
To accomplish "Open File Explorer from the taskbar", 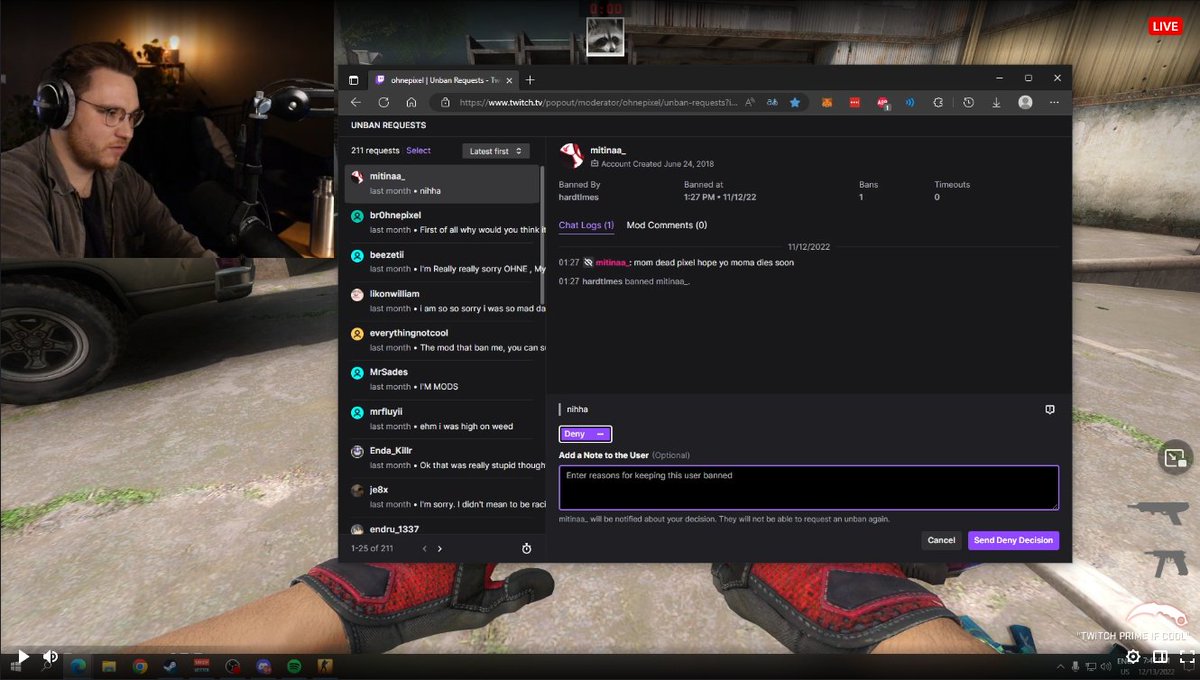I will [108, 665].
